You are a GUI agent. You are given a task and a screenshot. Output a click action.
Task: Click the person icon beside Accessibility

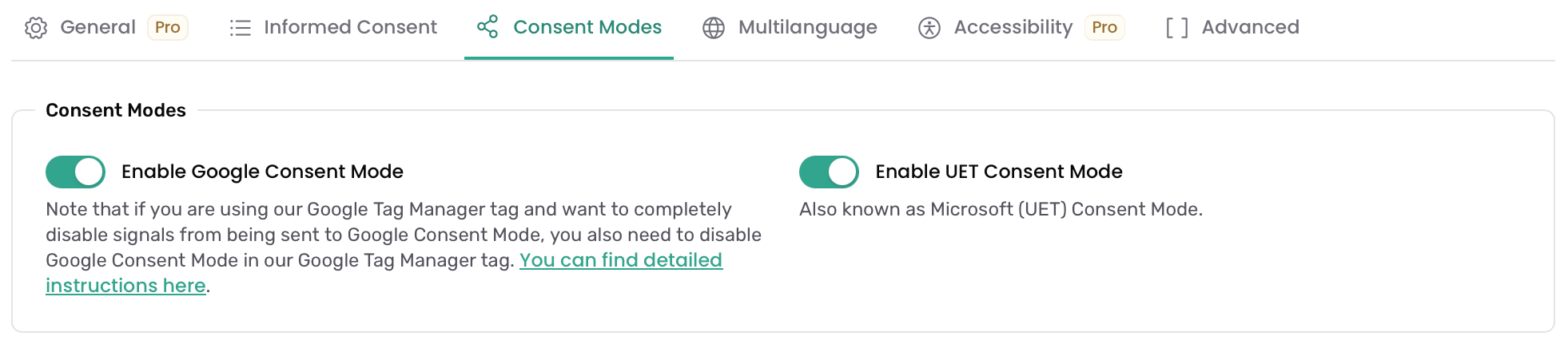pos(929,28)
